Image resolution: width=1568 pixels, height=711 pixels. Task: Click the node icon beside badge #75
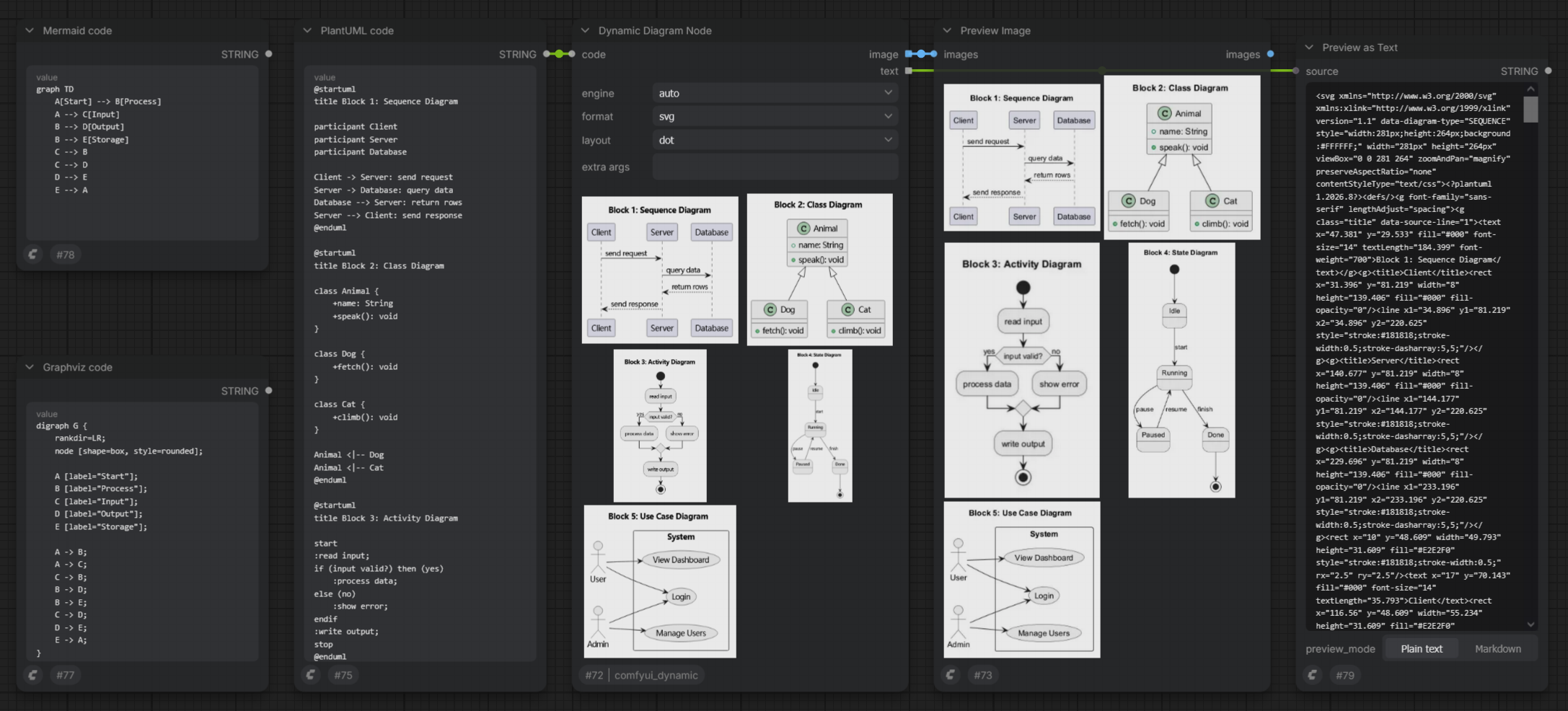(x=311, y=675)
